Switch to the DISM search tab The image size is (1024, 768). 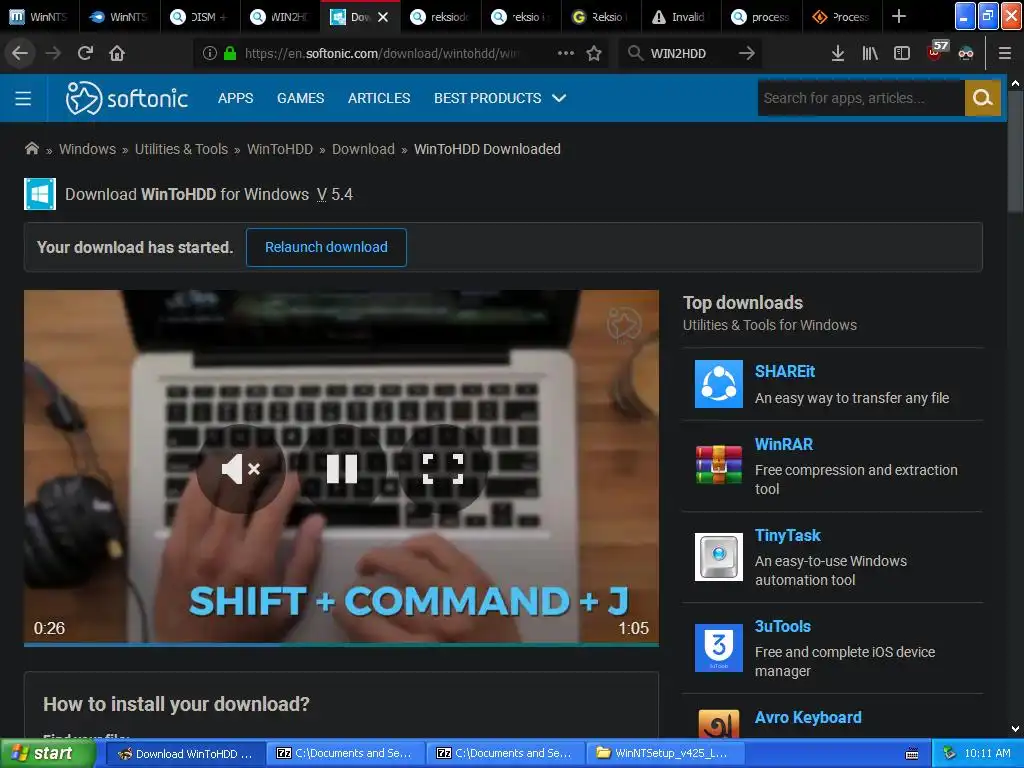[200, 16]
